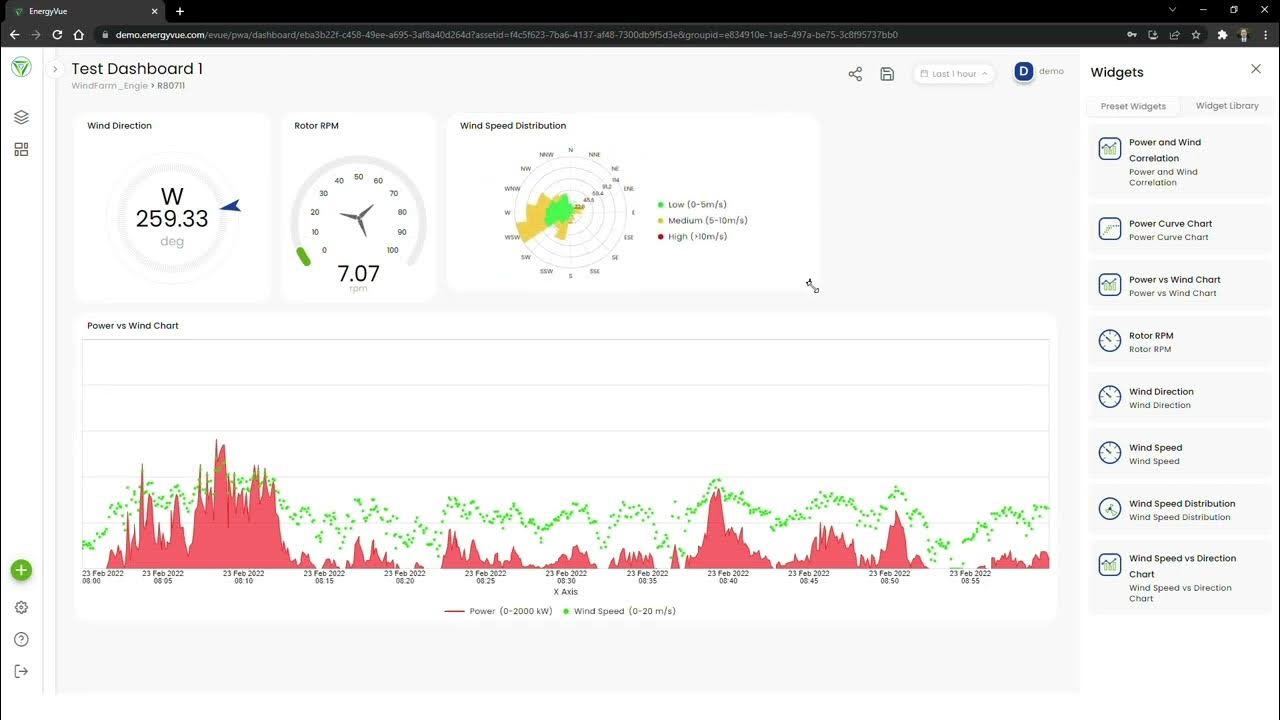1280x720 pixels.
Task: Click the Rotor RPM widget icon in library
Action: pyautogui.click(x=1110, y=341)
